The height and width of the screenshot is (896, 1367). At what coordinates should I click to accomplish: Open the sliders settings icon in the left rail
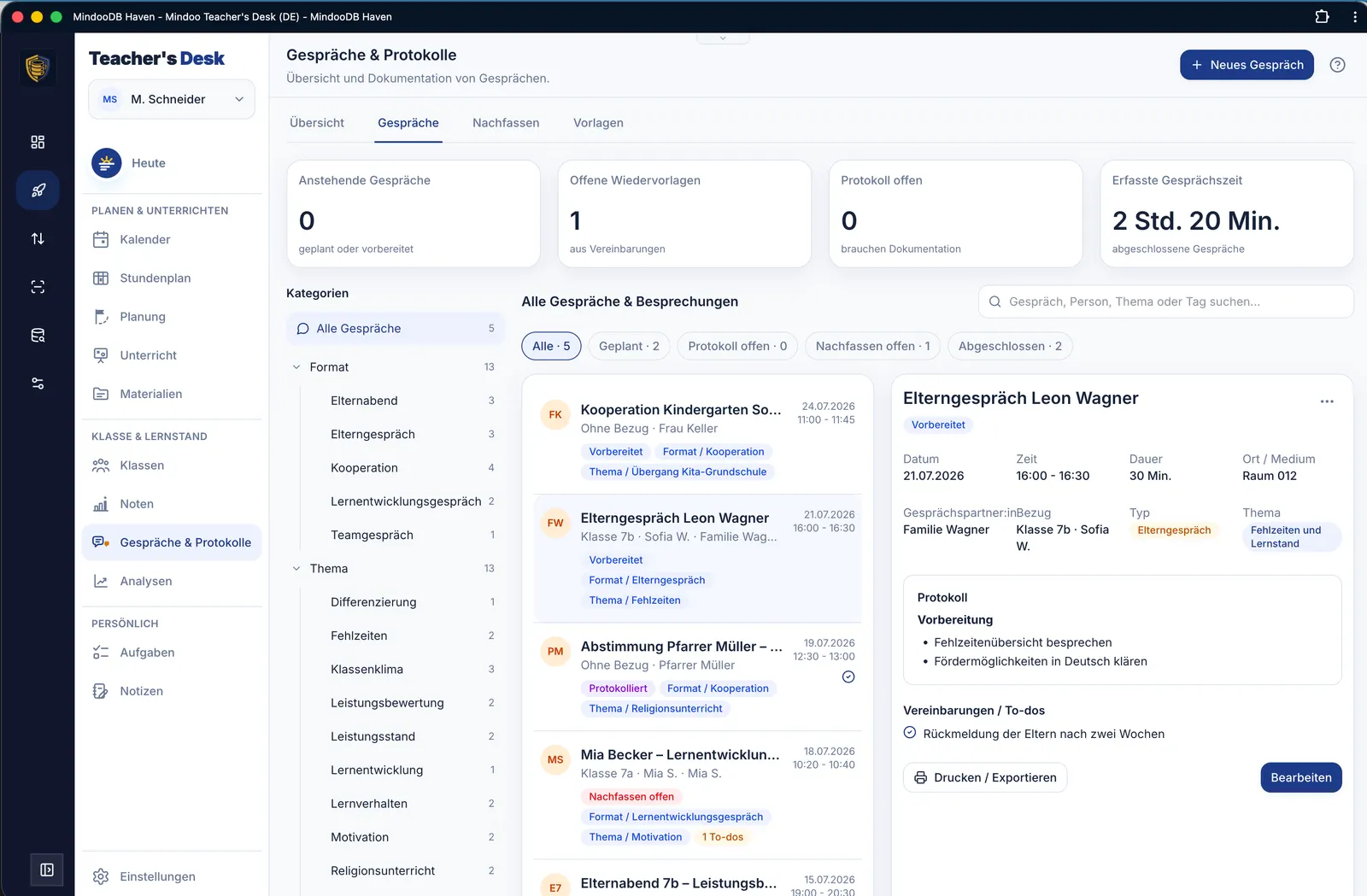[38, 384]
